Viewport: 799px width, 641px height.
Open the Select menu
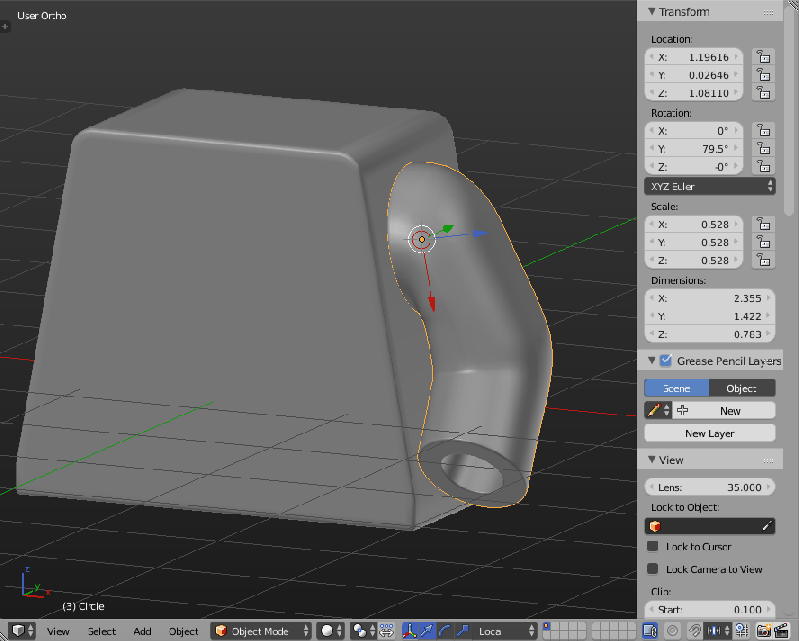(101, 631)
